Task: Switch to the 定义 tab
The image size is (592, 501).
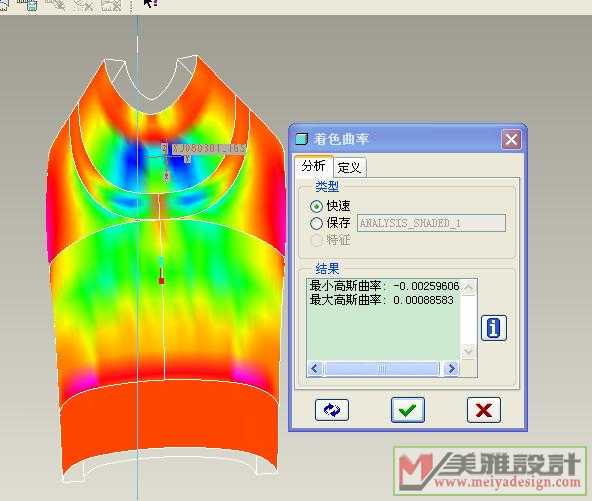Action: 350,167
